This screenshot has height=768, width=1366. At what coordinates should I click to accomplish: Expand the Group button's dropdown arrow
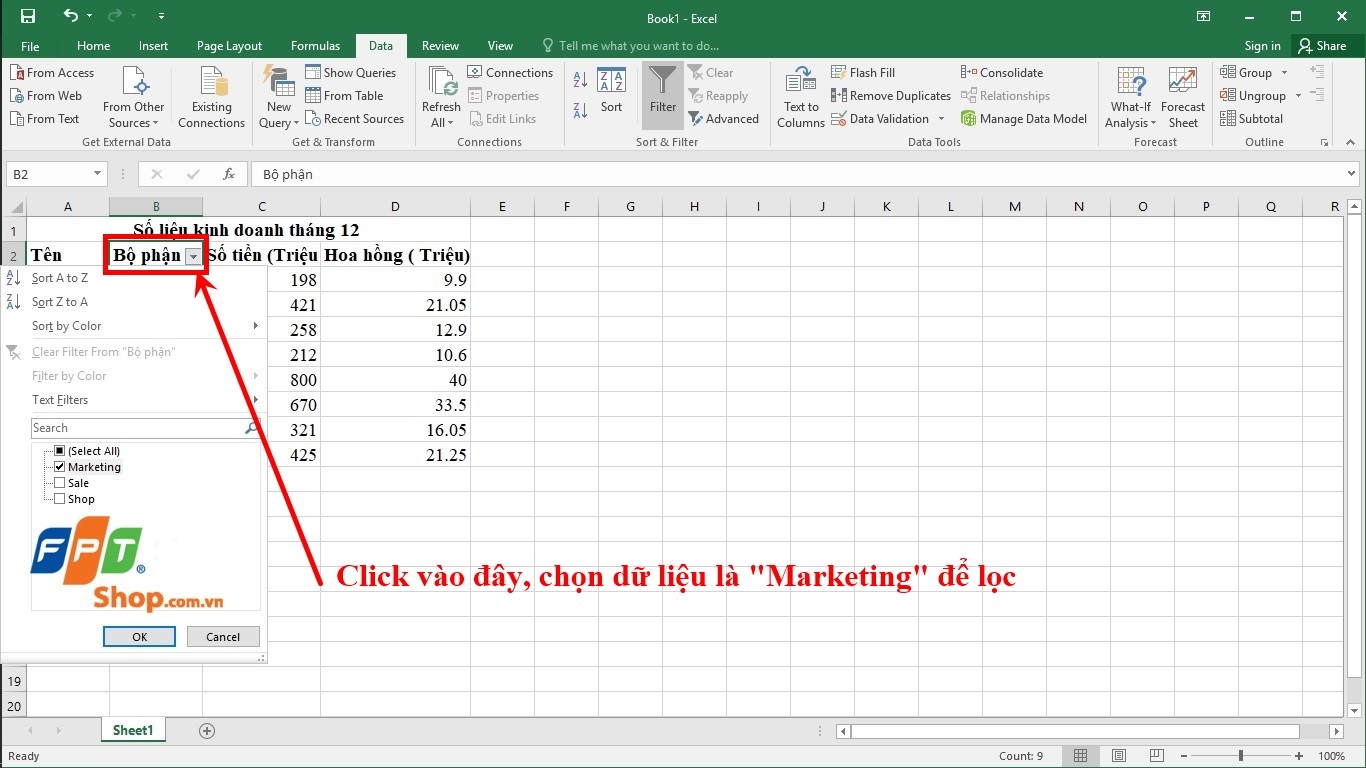pyautogui.click(x=1285, y=73)
